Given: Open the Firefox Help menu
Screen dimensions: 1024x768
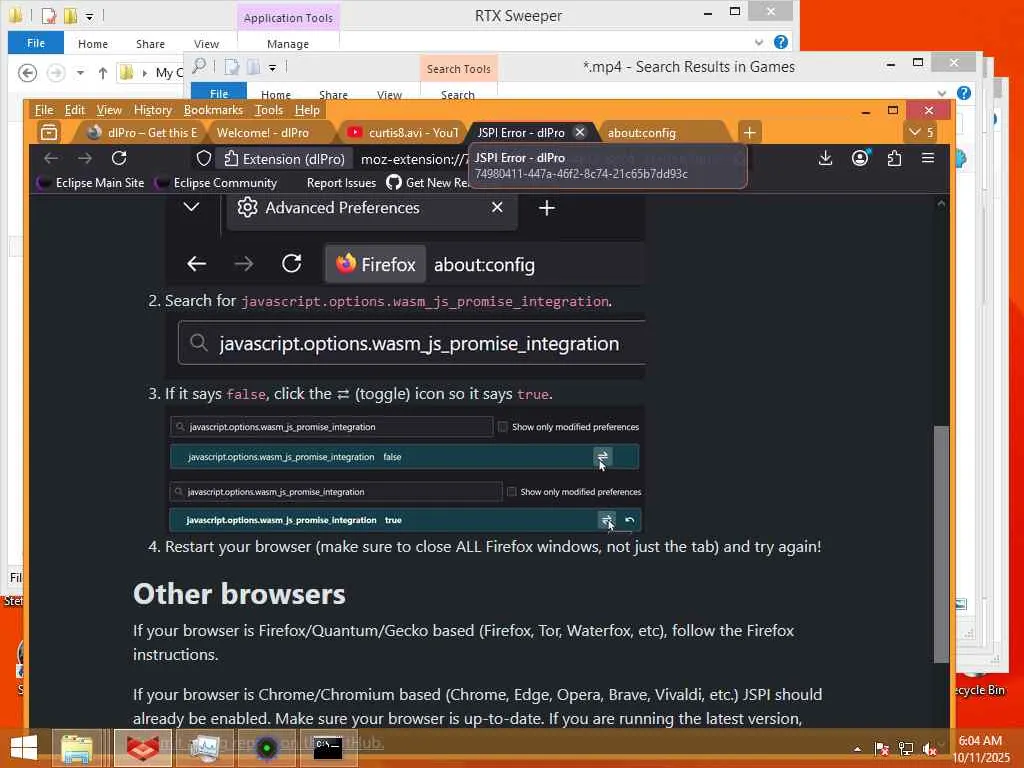Looking at the screenshot, I should 307,110.
